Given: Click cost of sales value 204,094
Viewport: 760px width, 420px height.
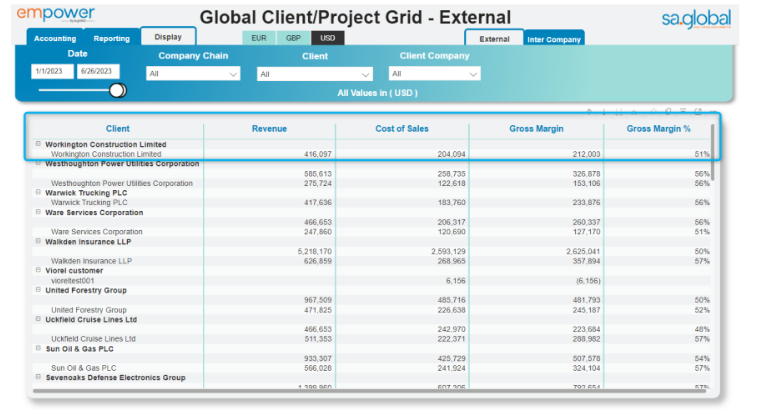Looking at the screenshot, I should pyautogui.click(x=451, y=154).
